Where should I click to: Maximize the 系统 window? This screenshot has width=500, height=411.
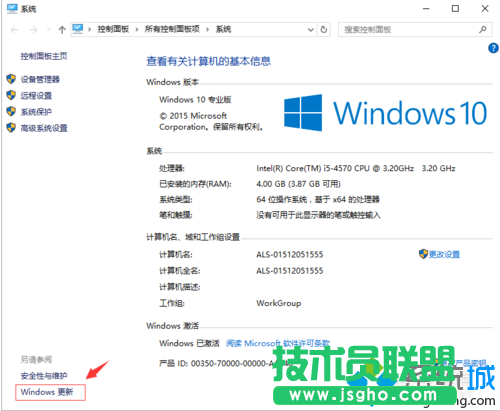point(455,9)
